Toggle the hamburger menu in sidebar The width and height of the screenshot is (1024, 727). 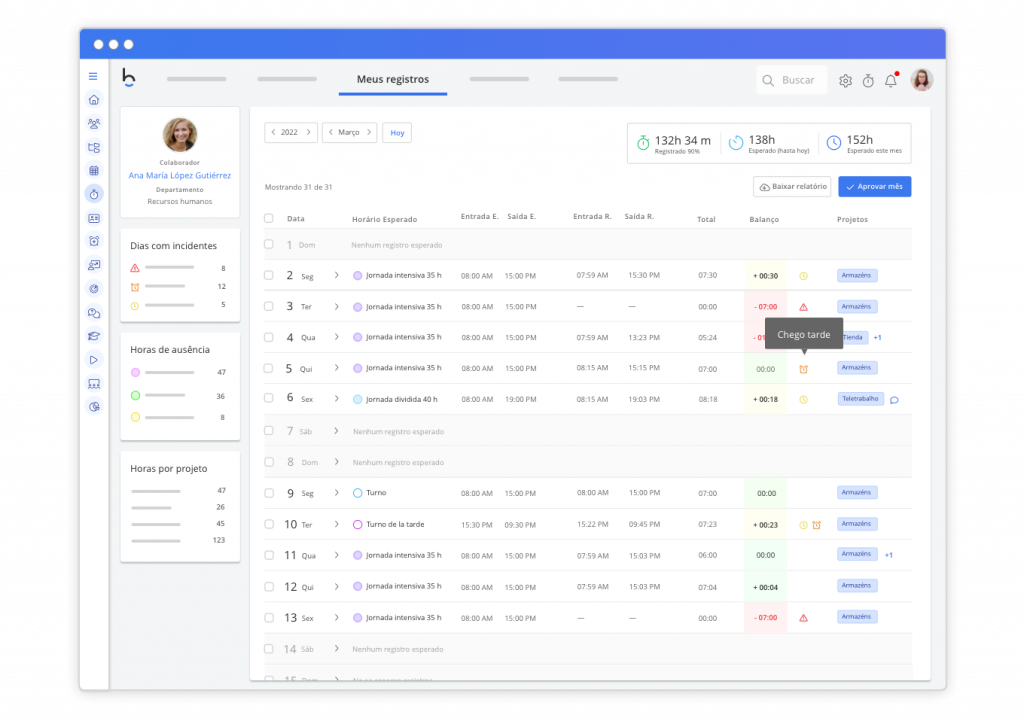click(x=93, y=76)
